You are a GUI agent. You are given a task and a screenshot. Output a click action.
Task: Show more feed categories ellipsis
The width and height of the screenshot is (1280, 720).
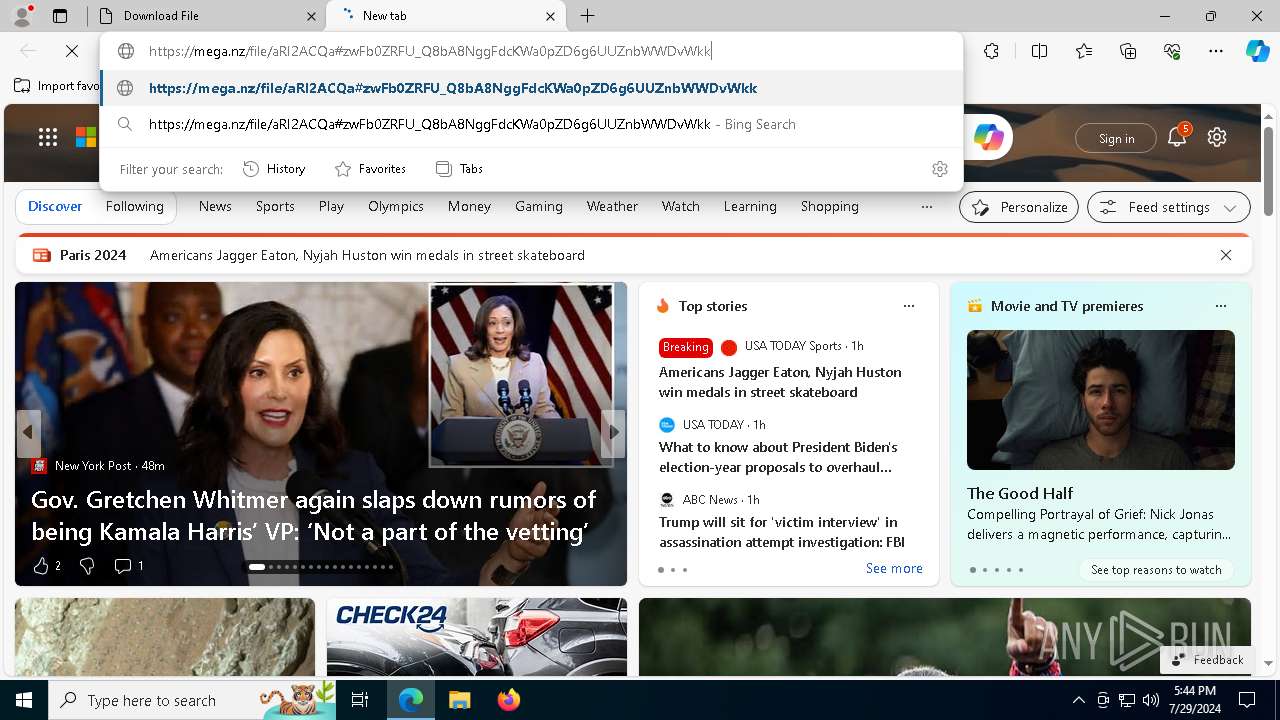pos(927,207)
